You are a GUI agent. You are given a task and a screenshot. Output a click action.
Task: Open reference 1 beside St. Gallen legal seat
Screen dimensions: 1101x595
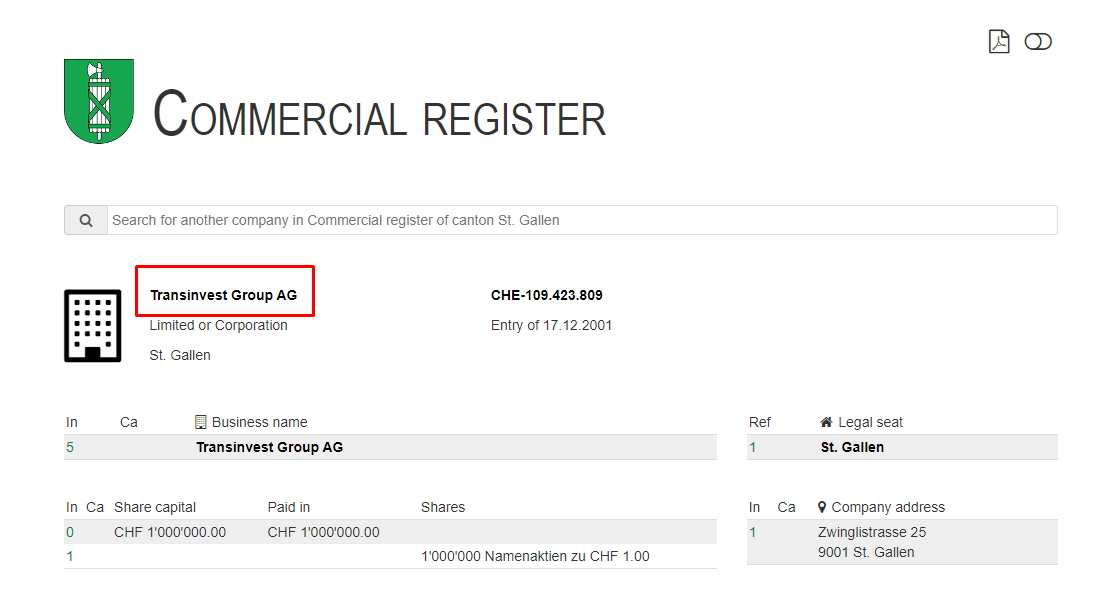point(753,447)
